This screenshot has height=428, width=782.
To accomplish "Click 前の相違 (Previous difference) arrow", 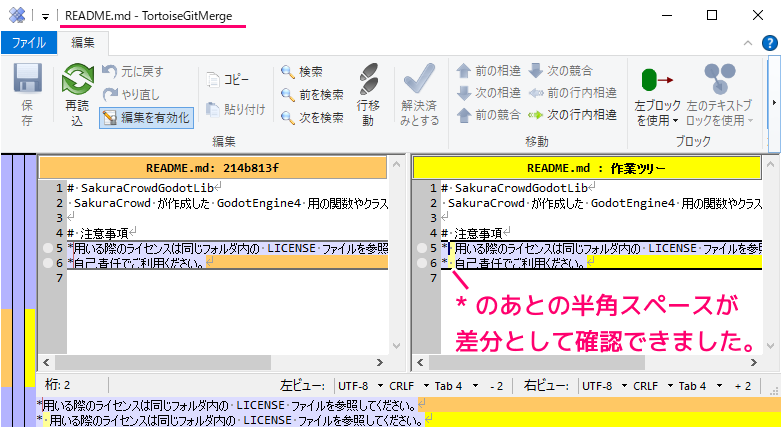I will 487,71.
